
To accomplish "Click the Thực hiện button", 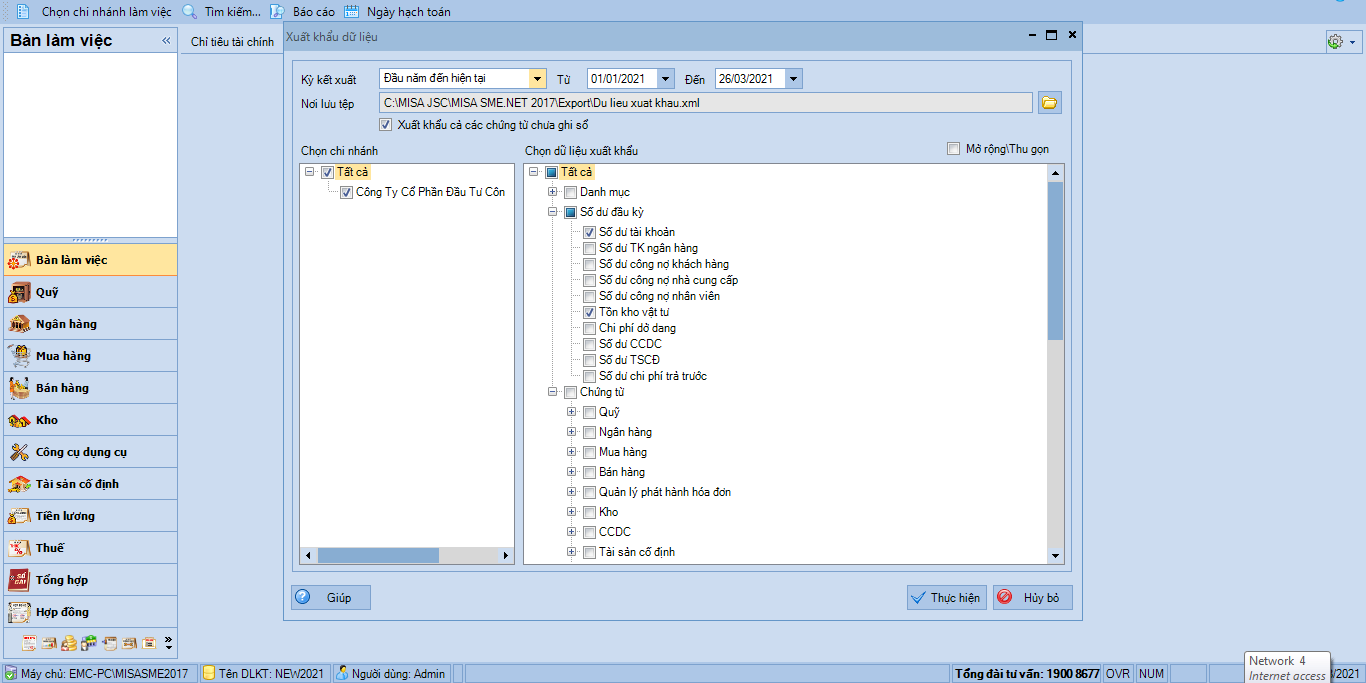I will (x=946, y=597).
